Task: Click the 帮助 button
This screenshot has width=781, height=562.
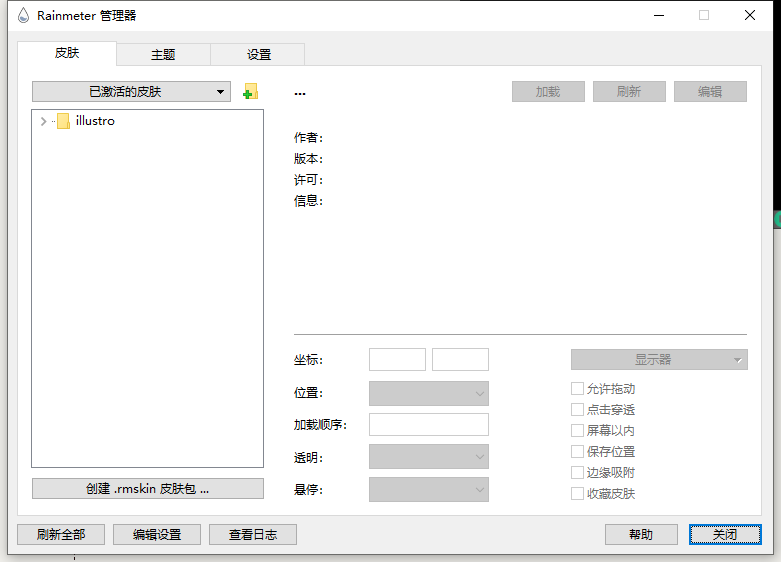Action: tap(641, 535)
